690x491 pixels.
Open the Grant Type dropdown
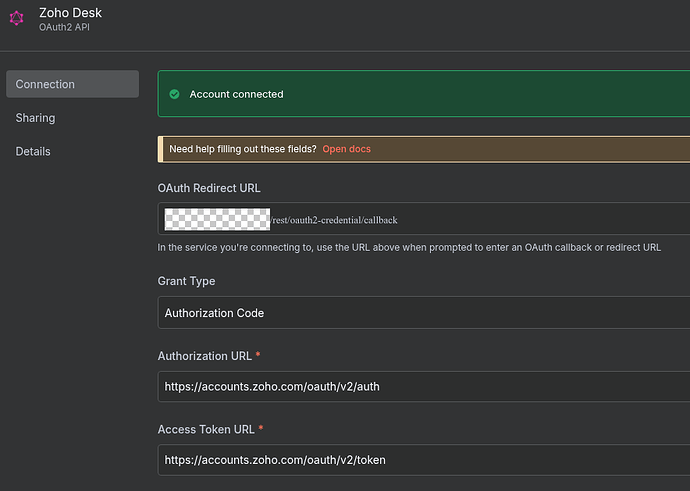424,313
